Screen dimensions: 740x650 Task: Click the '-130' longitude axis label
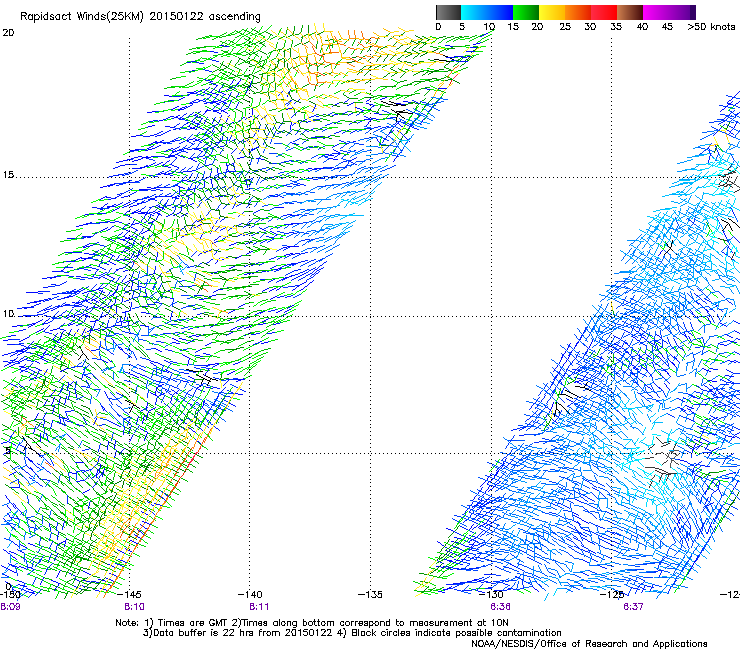pos(491,594)
